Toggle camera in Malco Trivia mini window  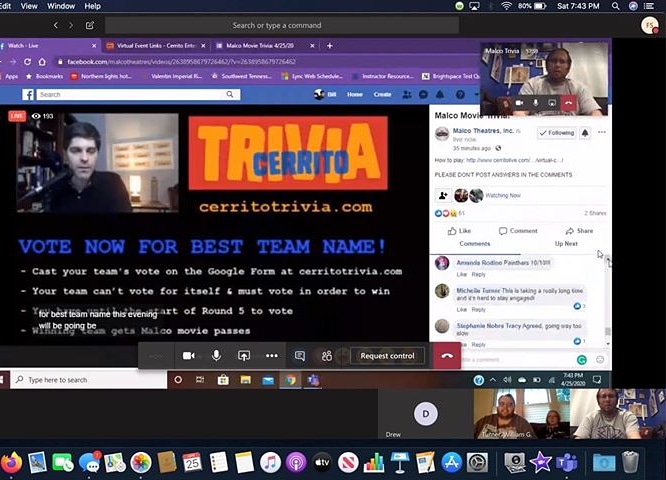pyautogui.click(x=519, y=103)
